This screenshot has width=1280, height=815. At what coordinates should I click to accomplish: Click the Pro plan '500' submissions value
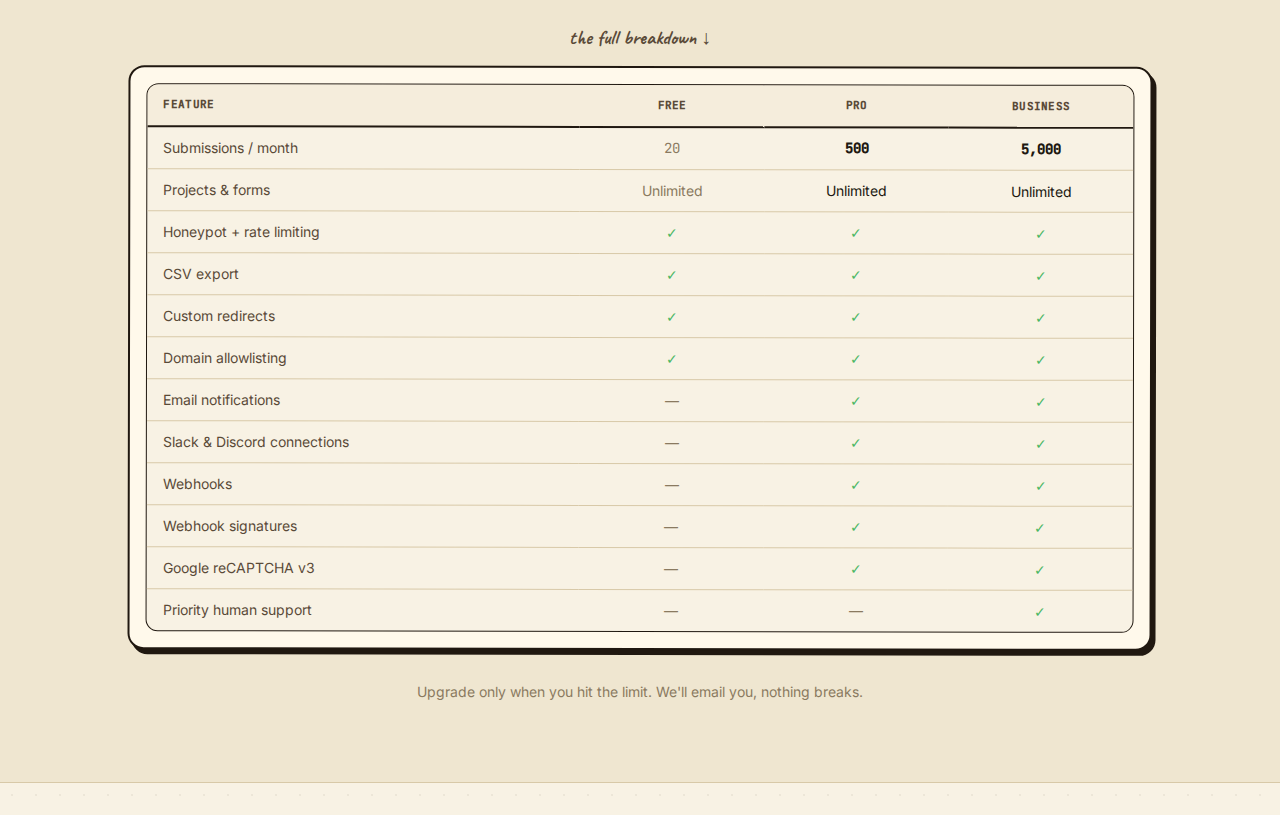[x=857, y=148]
